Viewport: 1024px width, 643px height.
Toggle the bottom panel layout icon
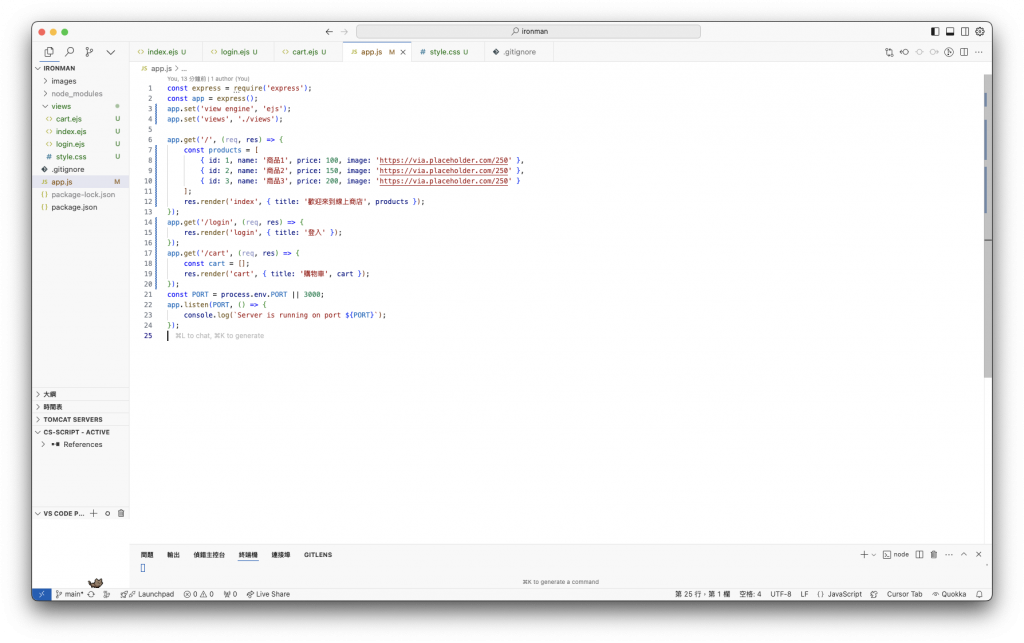click(950, 31)
